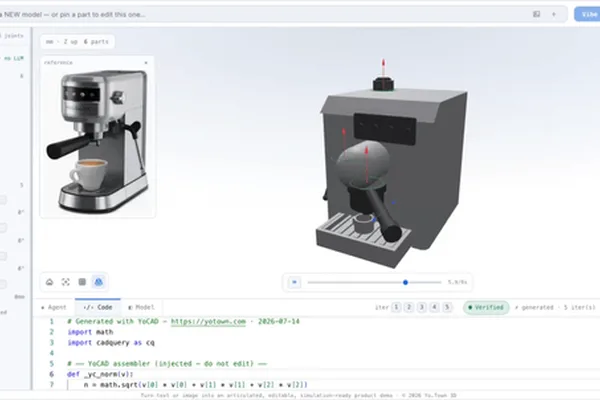Show iteration 3
The height and width of the screenshot is (400, 600).
(x=422, y=307)
